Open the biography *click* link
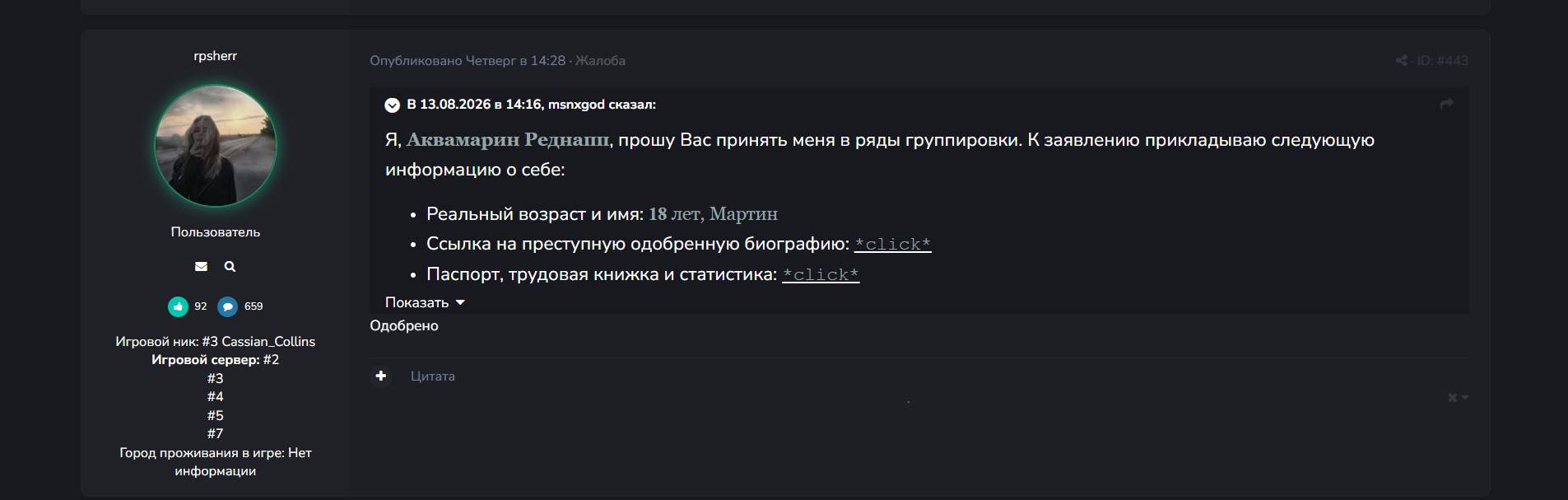Viewport: 1568px width, 500px height. [892, 244]
